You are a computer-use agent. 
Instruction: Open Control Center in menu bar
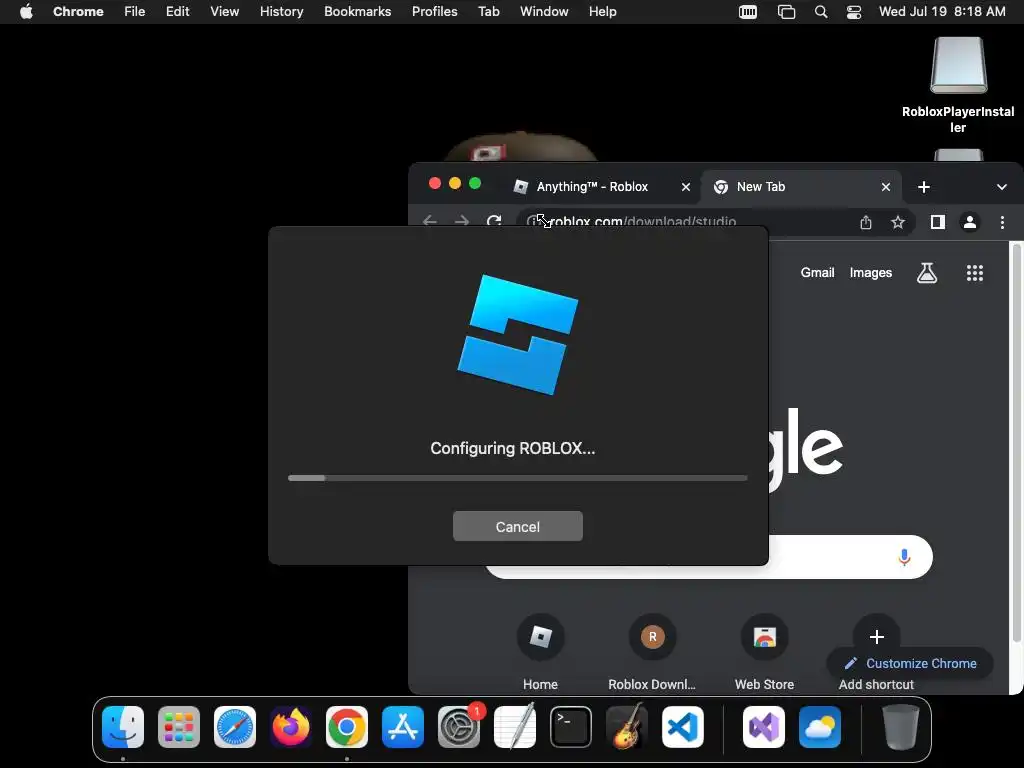tap(854, 12)
